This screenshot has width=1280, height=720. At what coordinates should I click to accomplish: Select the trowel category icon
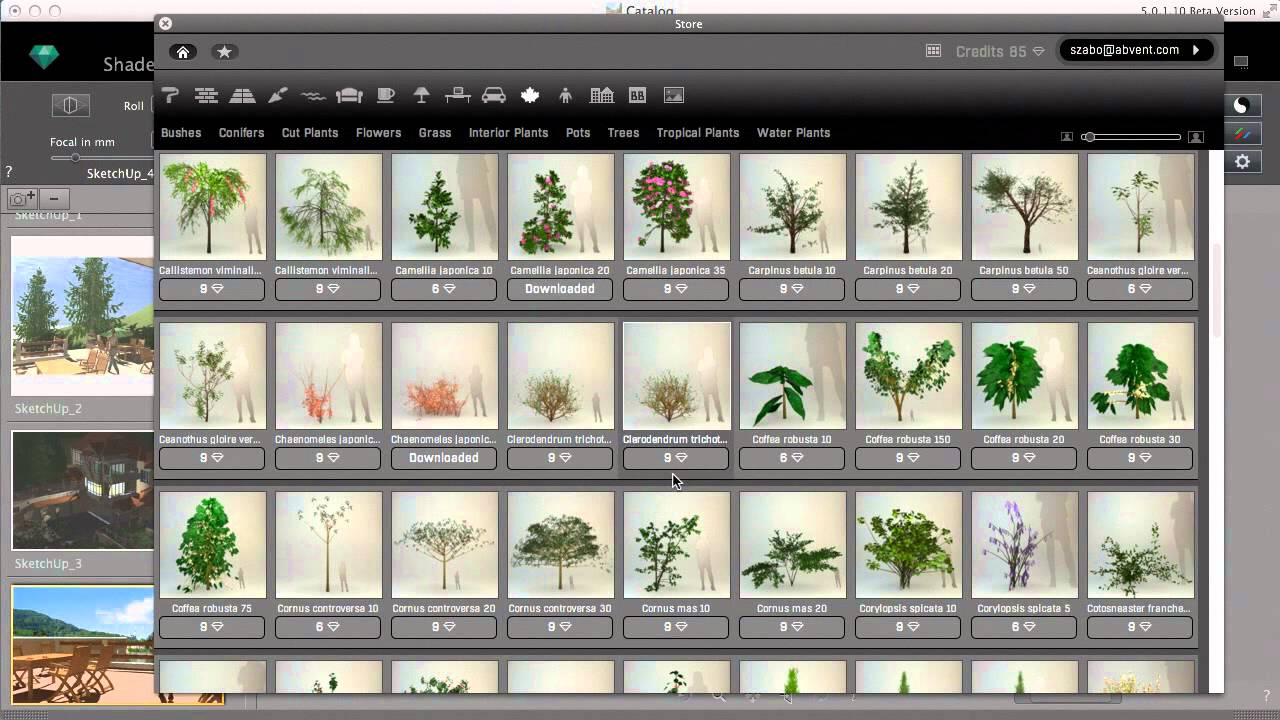(x=278, y=95)
